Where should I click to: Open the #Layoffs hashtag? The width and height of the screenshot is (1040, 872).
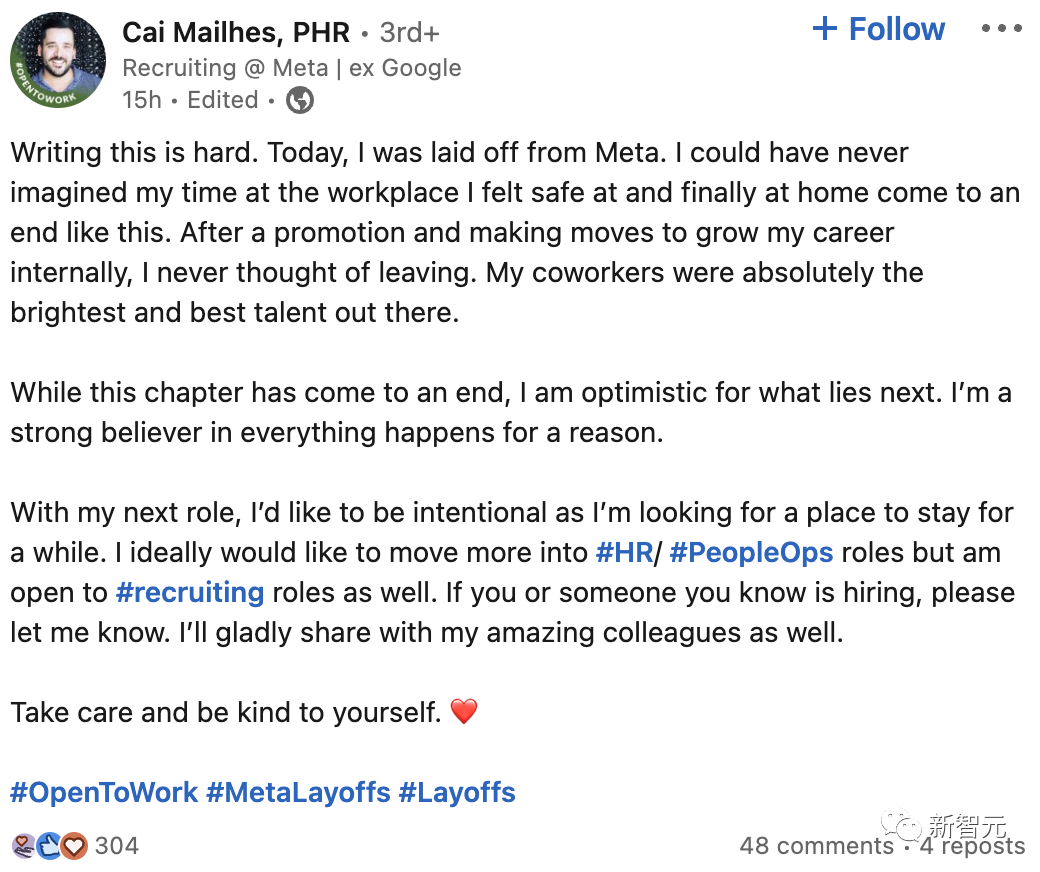click(458, 792)
